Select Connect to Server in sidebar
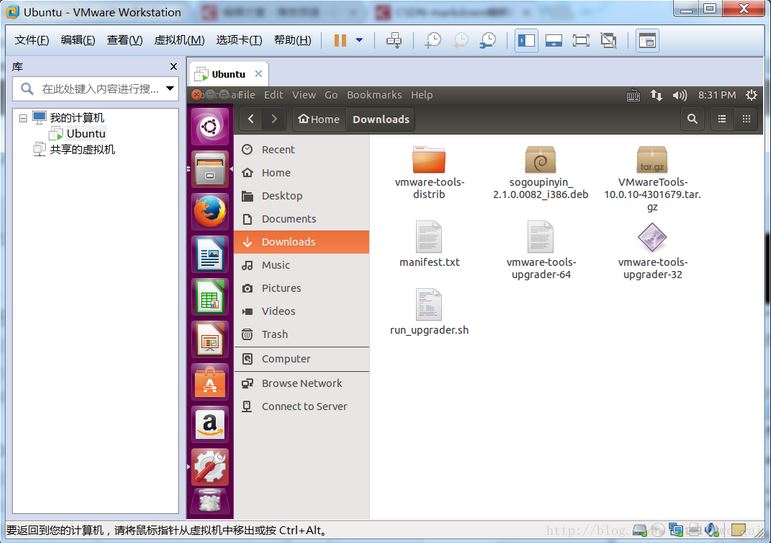The height and width of the screenshot is (543, 771). coord(304,406)
